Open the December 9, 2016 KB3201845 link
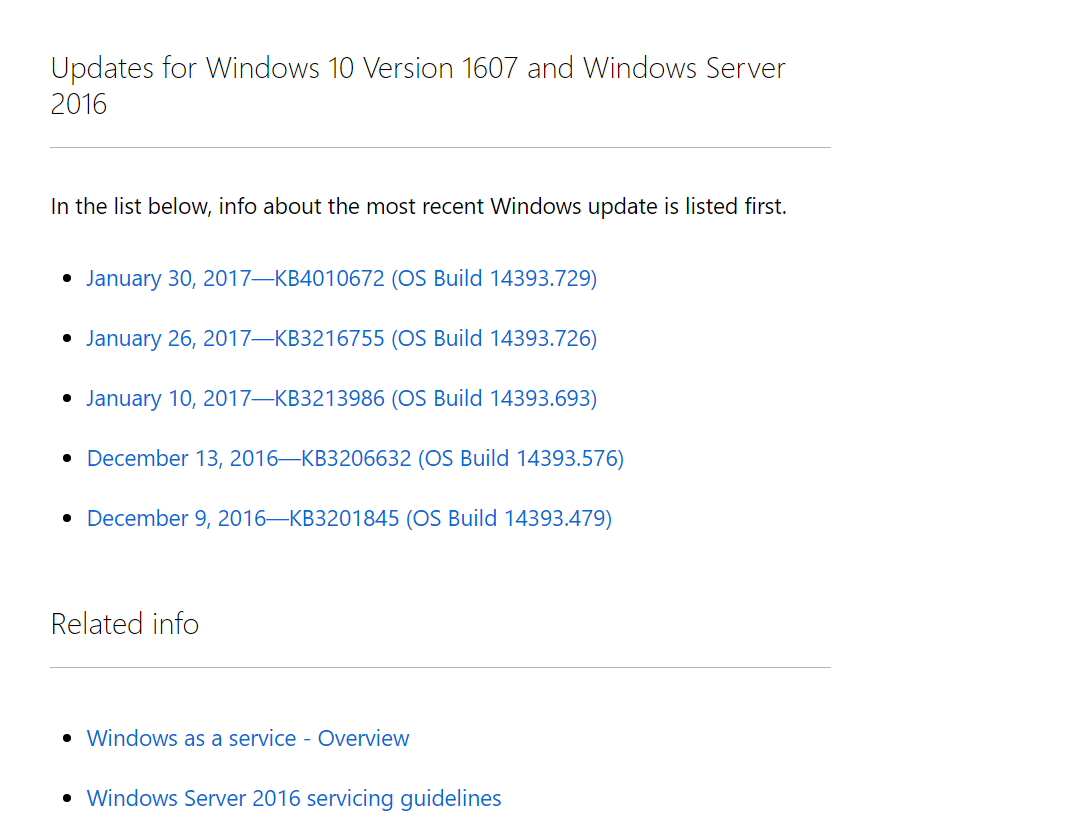This screenshot has height=824, width=1069. [349, 518]
